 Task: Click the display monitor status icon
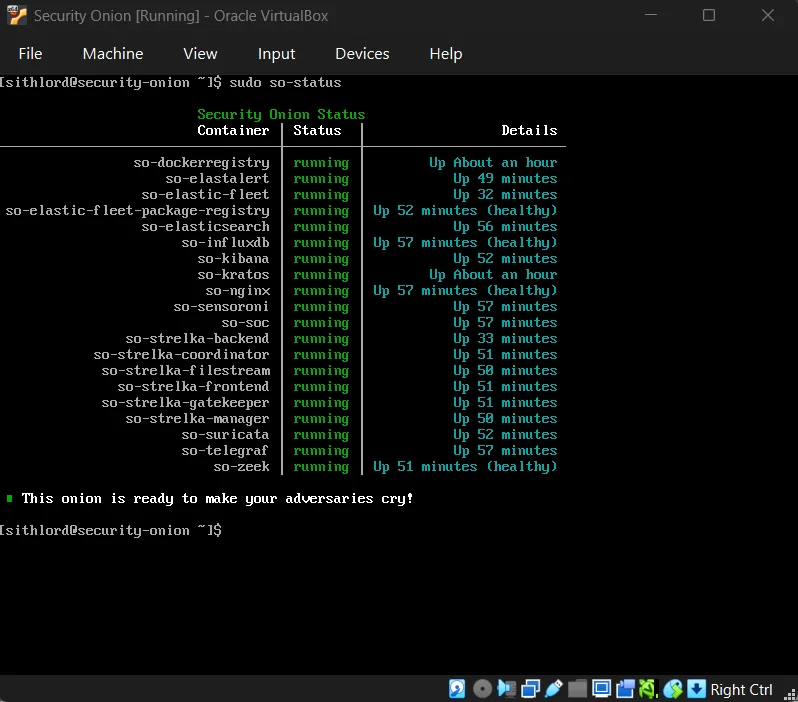point(601,689)
